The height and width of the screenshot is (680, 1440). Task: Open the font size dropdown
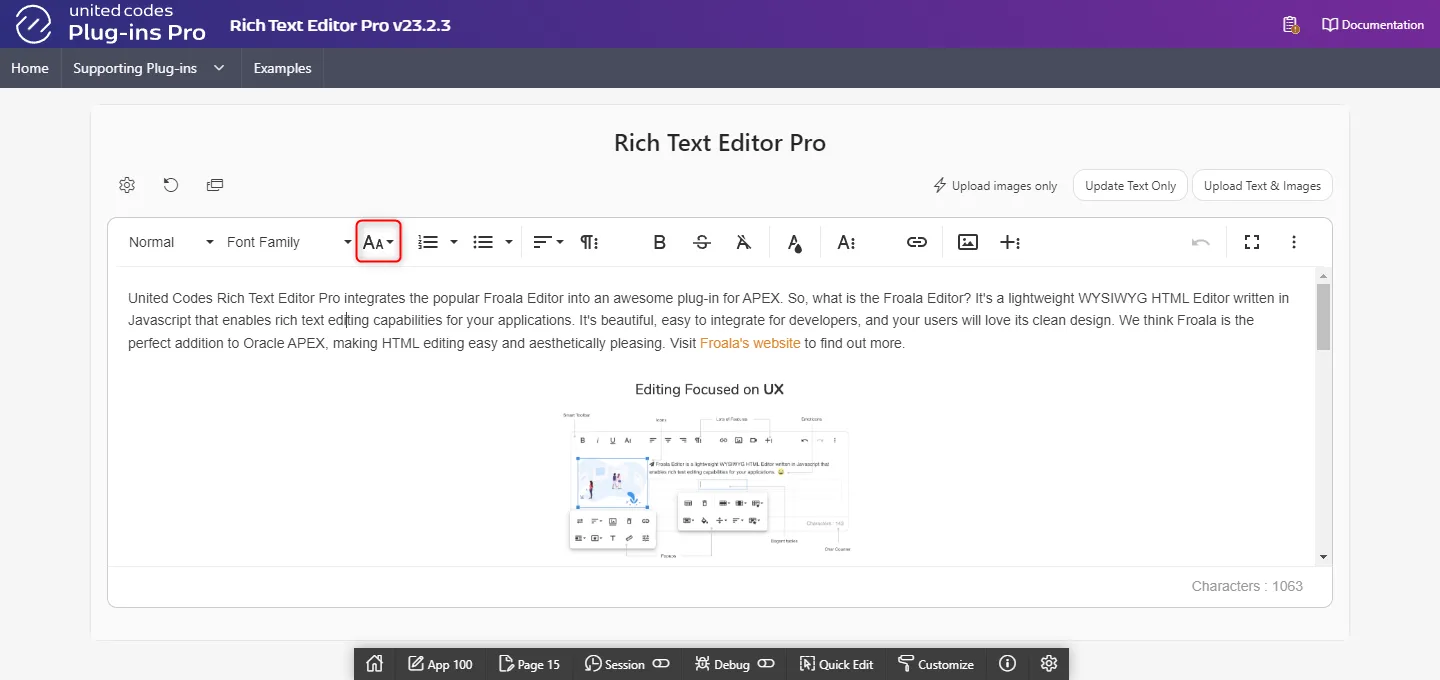[378, 242]
